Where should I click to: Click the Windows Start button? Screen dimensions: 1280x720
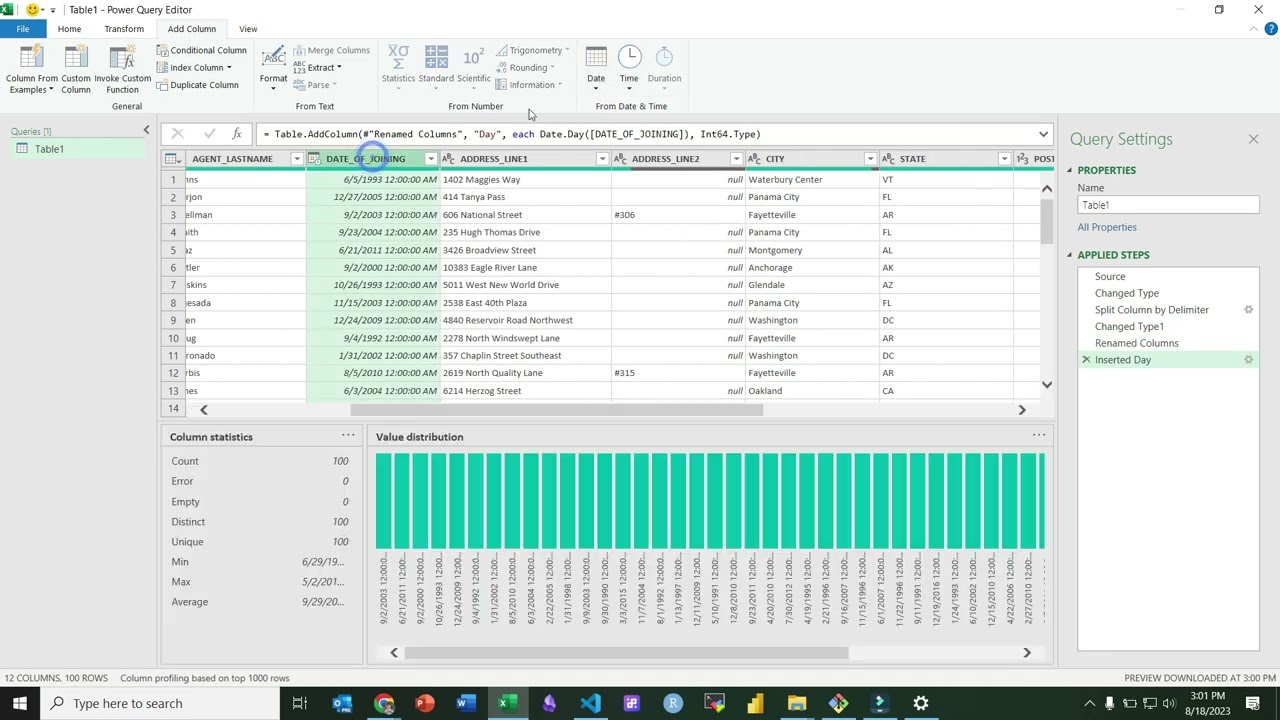[x=20, y=703]
